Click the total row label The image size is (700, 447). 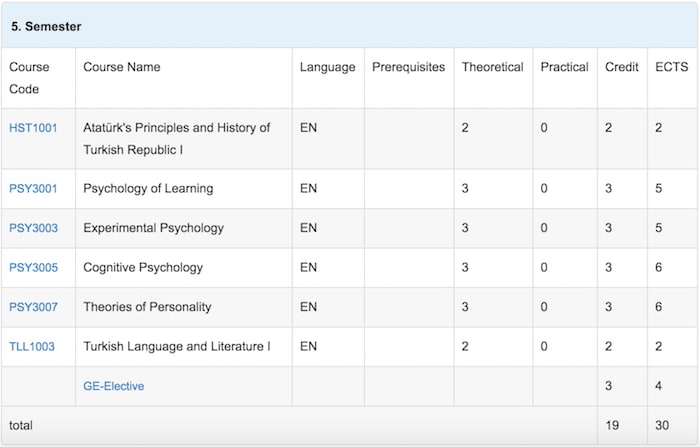[x=21, y=425]
